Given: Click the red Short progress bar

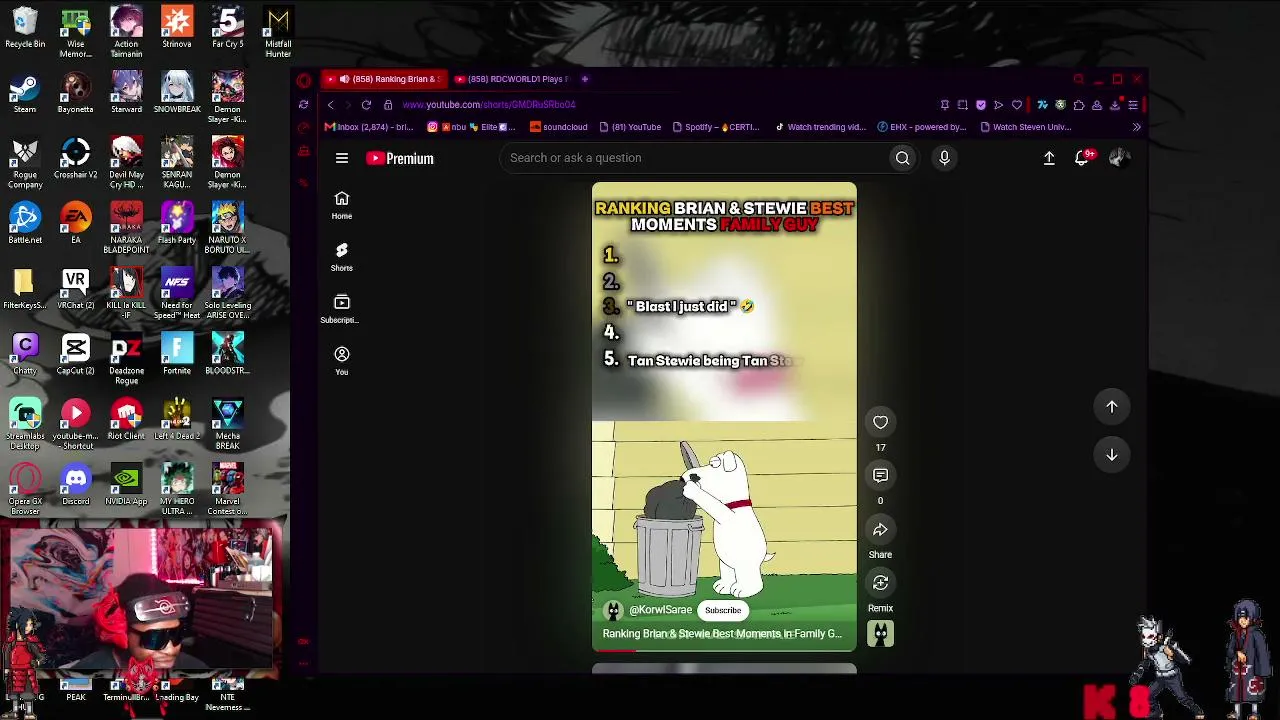Looking at the screenshot, I should point(724,651).
